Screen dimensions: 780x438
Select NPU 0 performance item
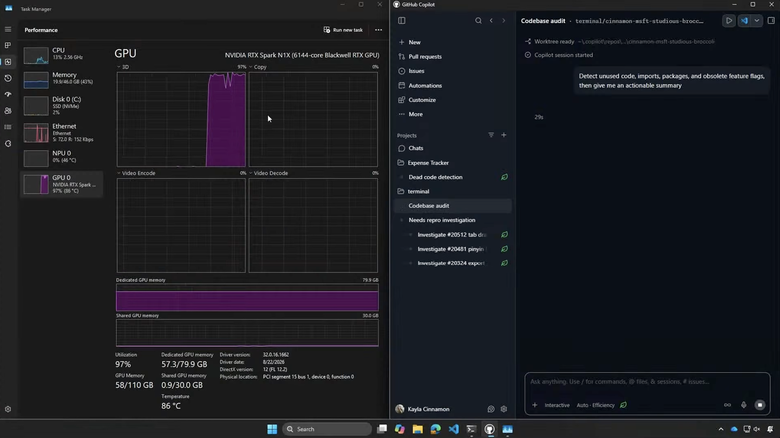62,157
